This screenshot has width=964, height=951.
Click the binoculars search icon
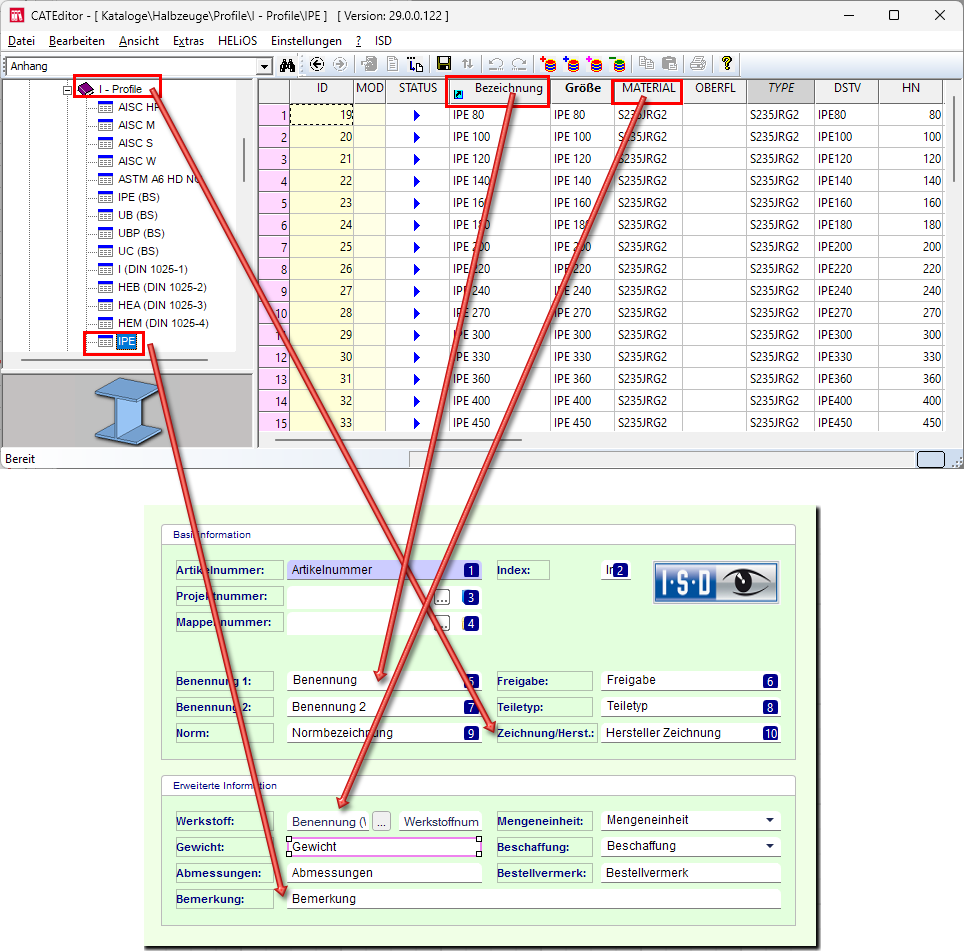(x=288, y=65)
